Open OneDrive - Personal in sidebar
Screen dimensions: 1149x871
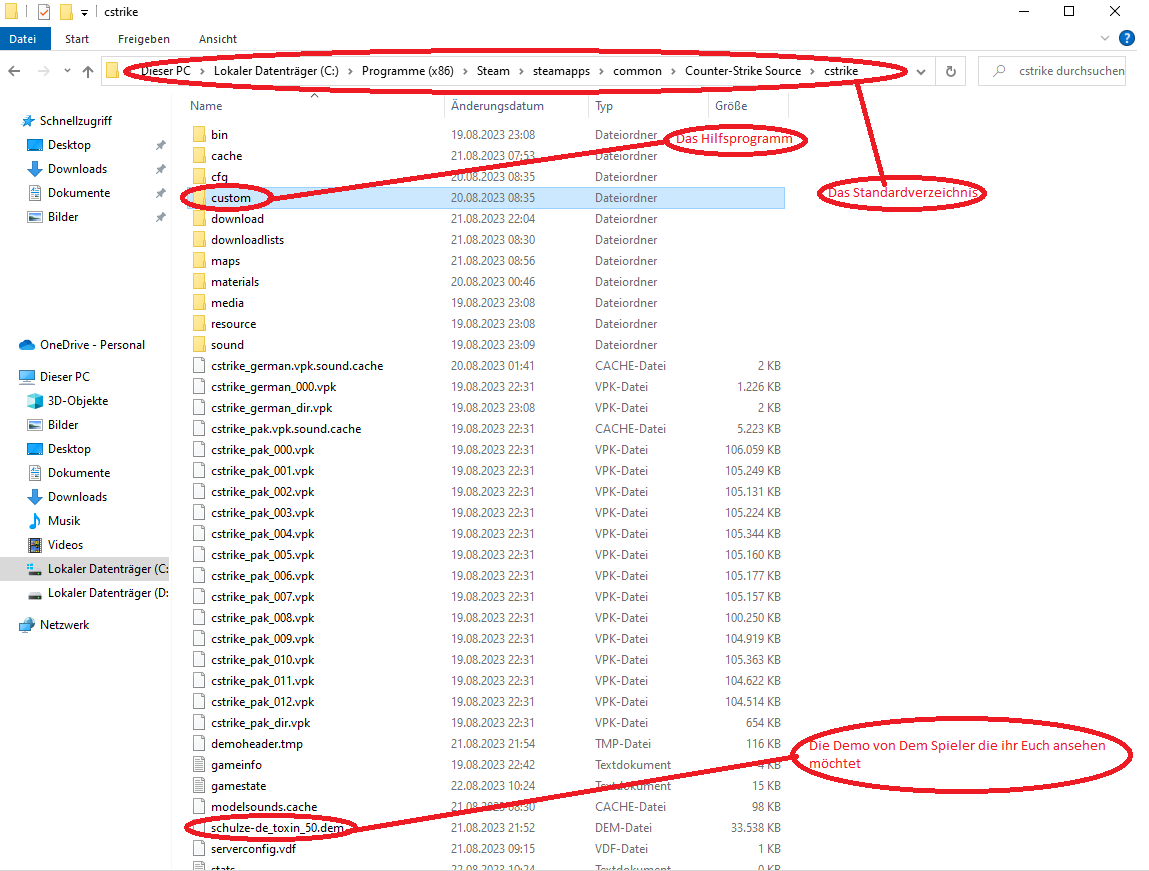[91, 345]
